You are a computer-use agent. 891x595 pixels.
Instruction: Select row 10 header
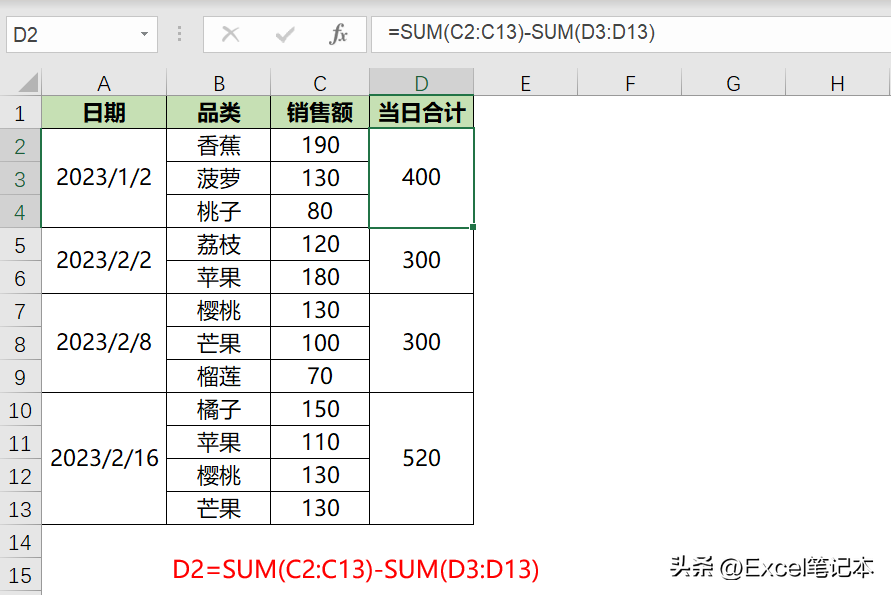[x=20, y=410]
